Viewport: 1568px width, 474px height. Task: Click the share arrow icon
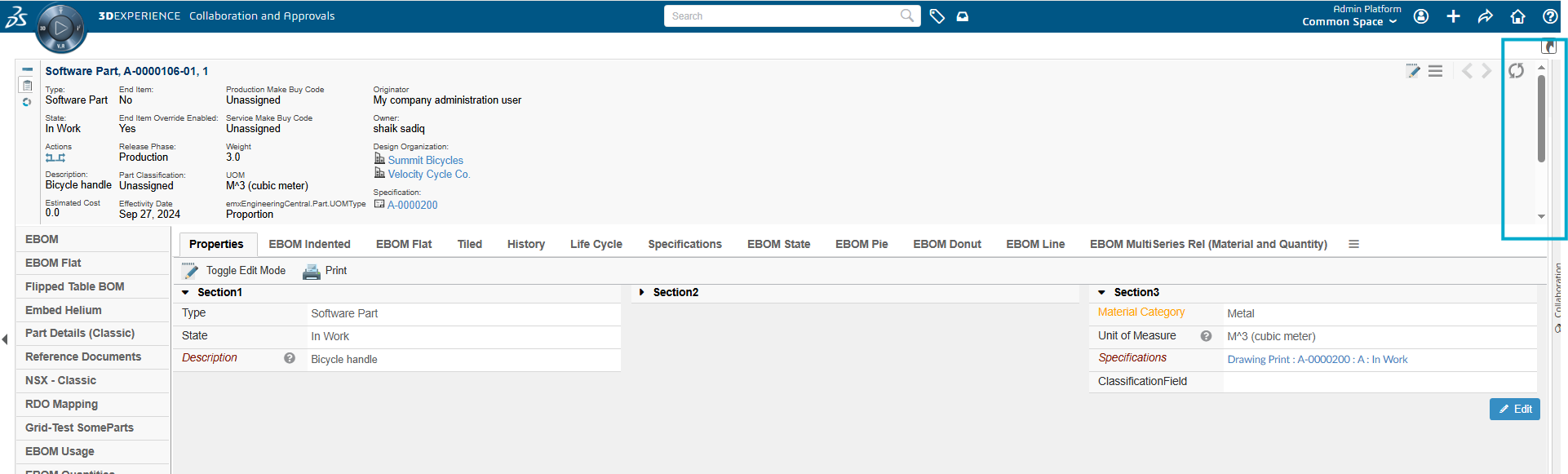(1486, 16)
